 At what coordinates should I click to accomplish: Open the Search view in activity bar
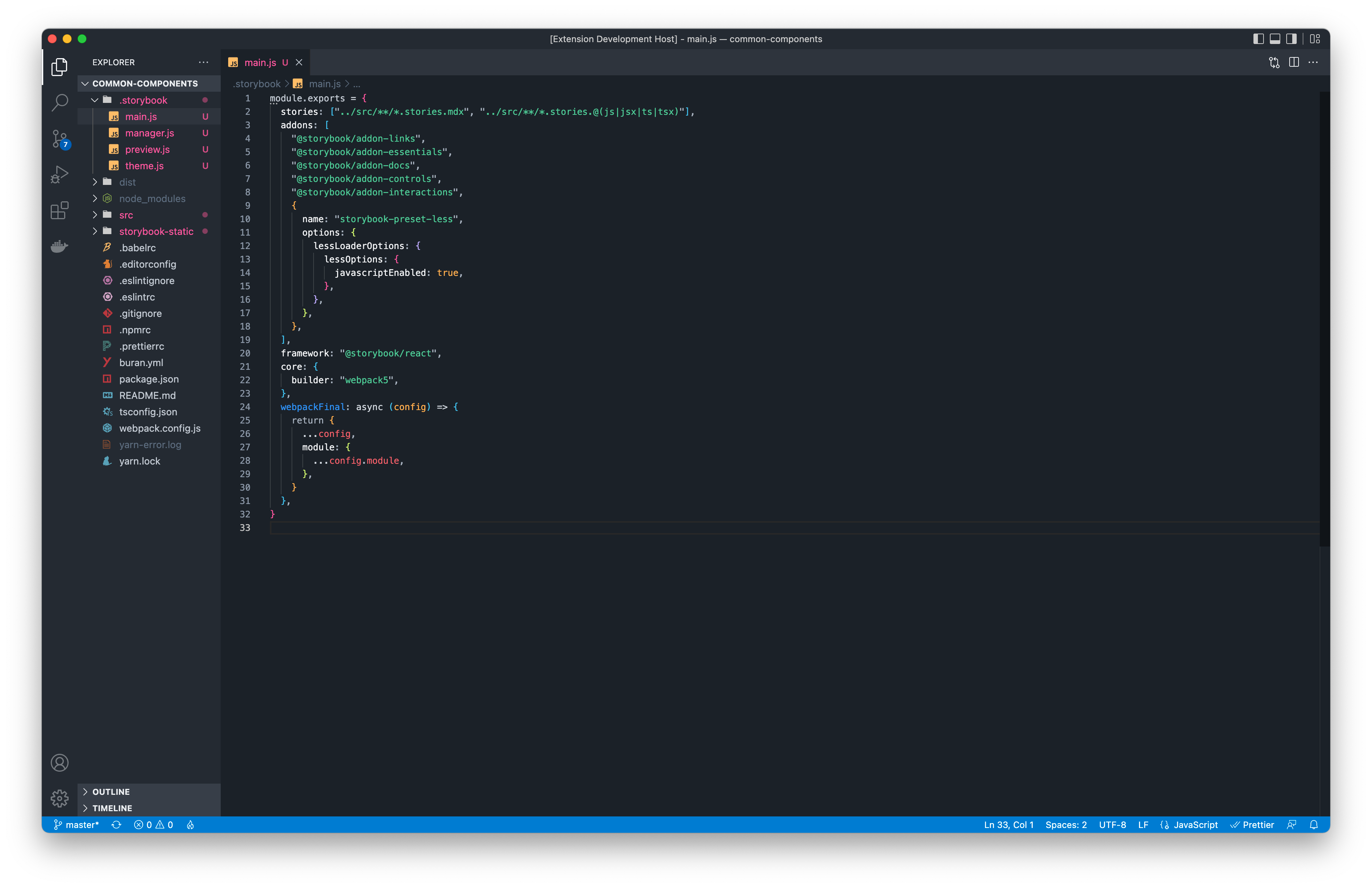[x=59, y=103]
